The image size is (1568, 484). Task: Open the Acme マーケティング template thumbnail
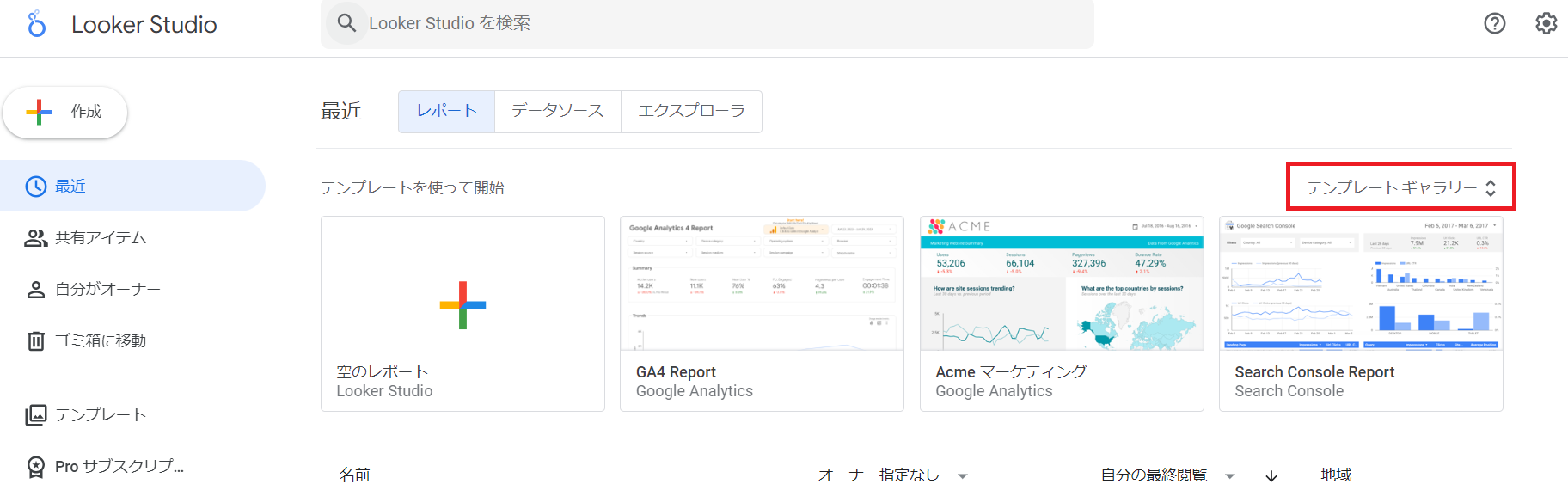pyautogui.click(x=1062, y=284)
